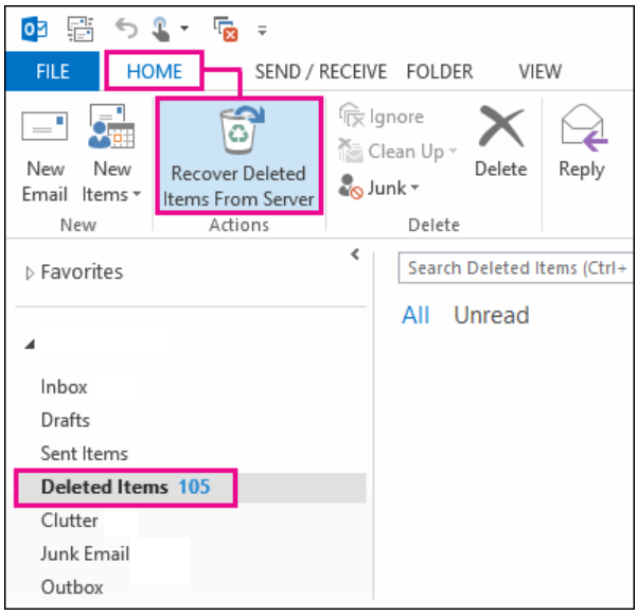Filter by Unread messages
The image size is (637, 615).
492,315
